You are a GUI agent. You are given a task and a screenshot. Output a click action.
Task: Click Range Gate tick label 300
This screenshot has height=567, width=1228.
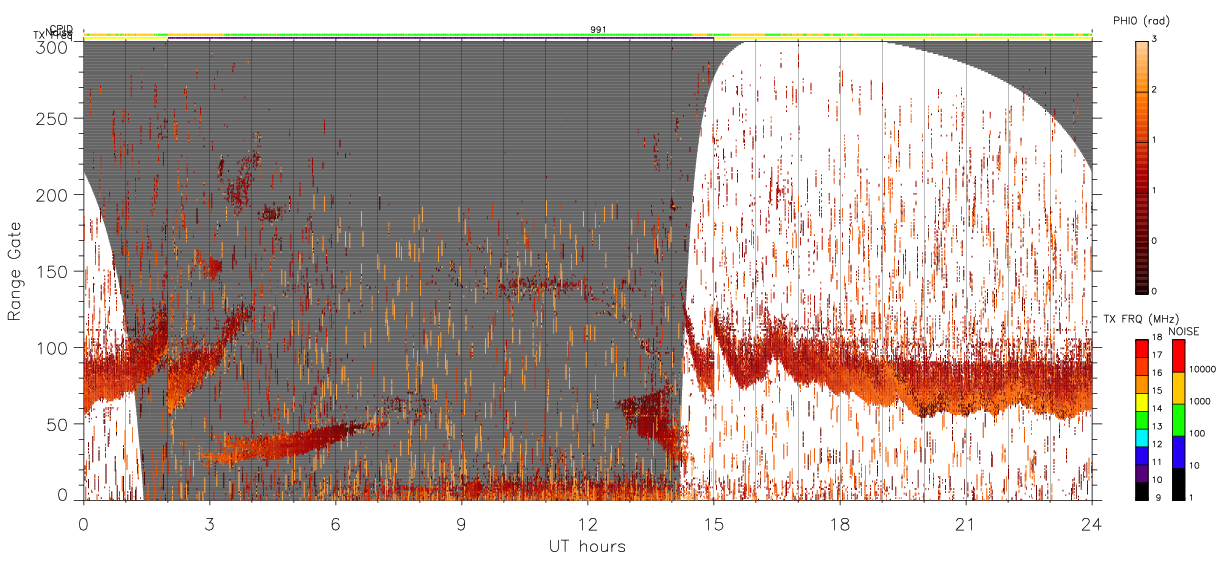(54, 46)
